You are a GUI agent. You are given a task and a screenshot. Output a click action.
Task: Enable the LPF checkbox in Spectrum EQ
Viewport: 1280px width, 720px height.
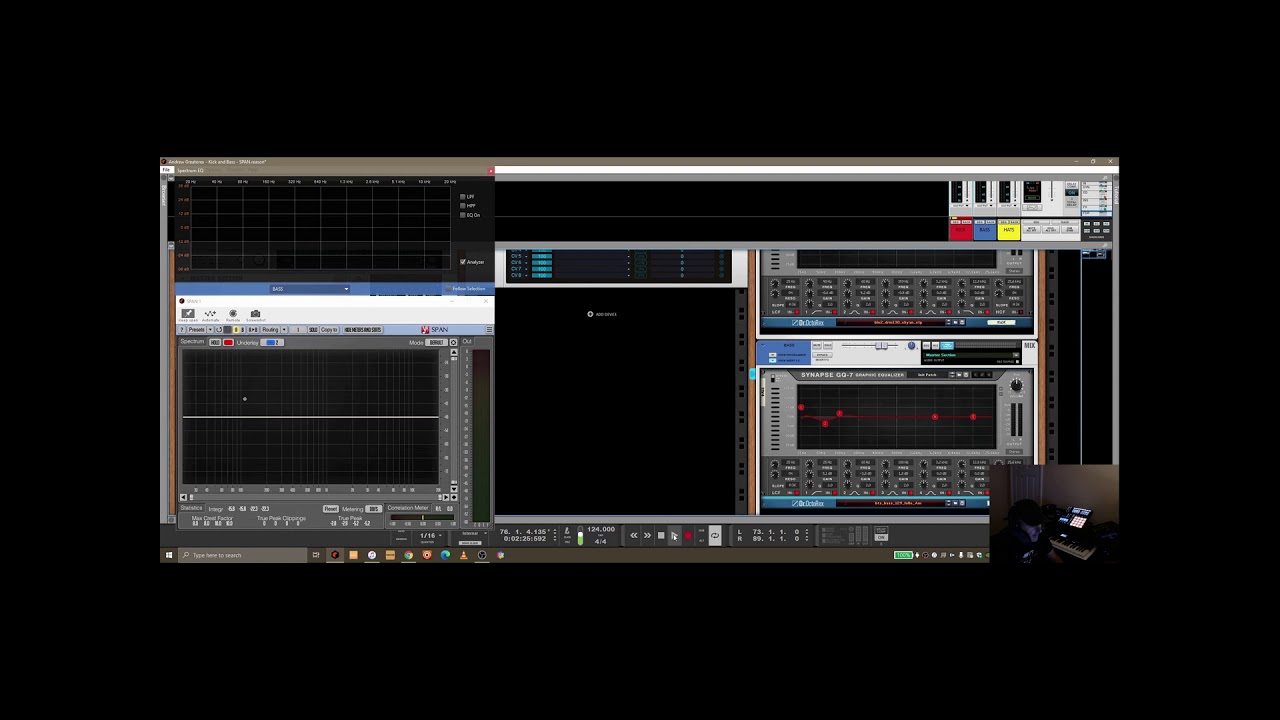[463, 197]
